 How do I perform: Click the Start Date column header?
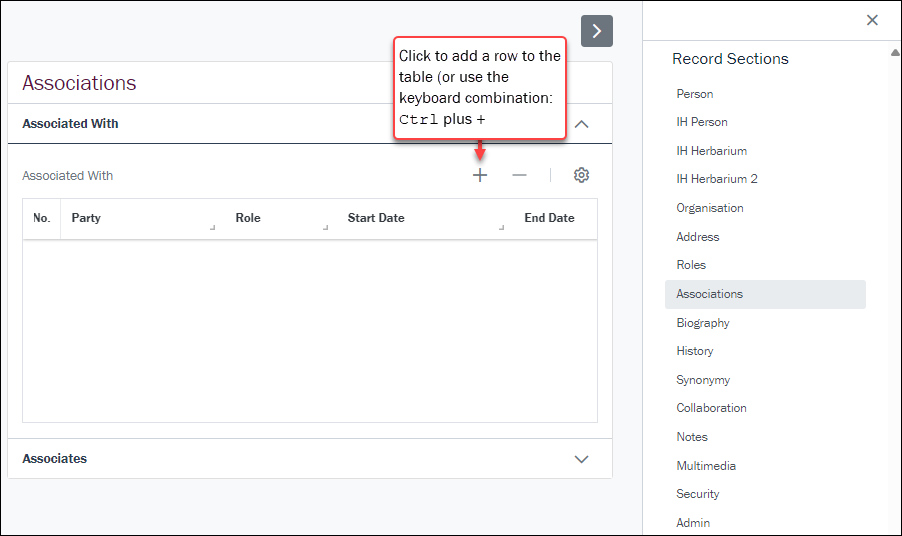[376, 218]
